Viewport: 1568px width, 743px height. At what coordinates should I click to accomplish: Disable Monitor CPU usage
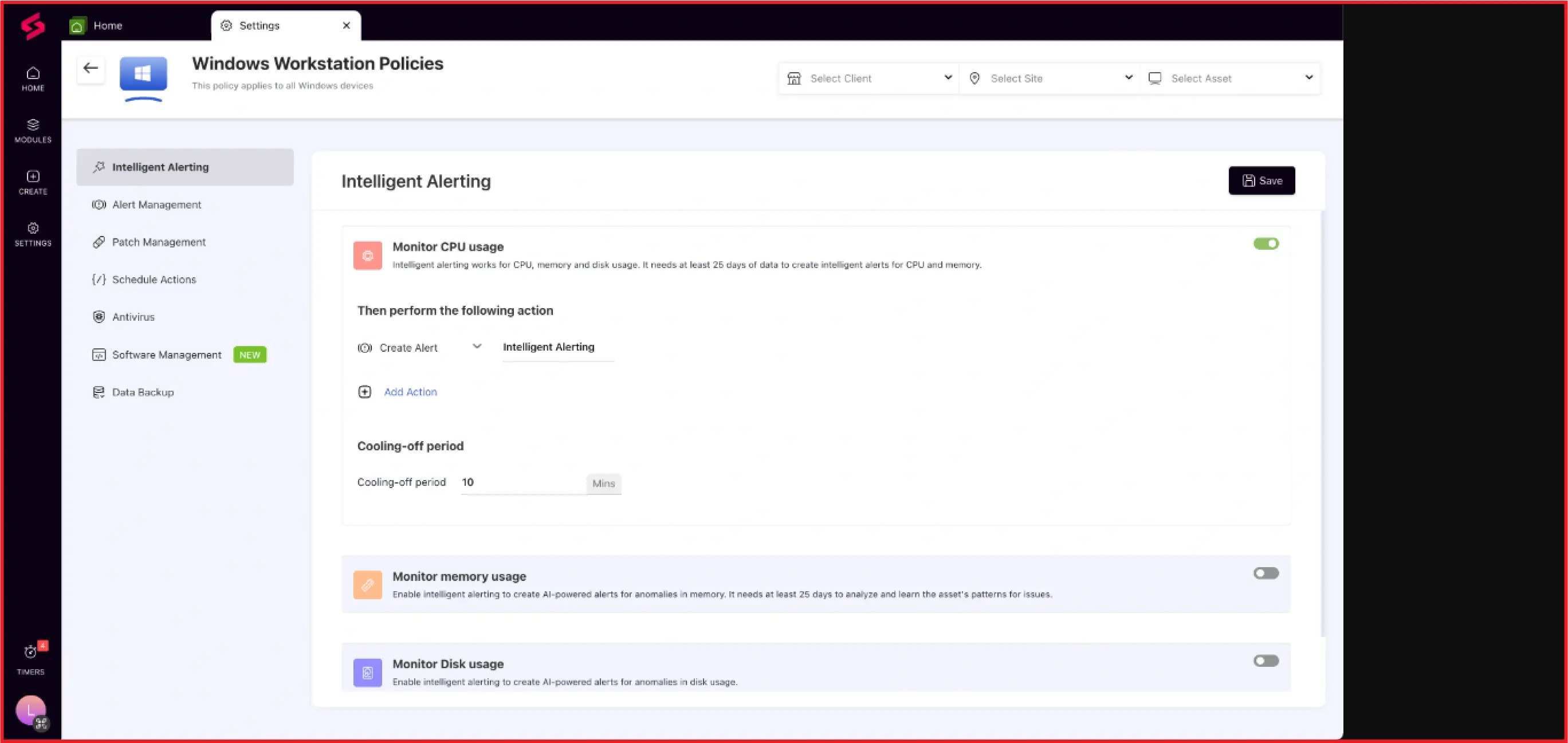pos(1266,243)
